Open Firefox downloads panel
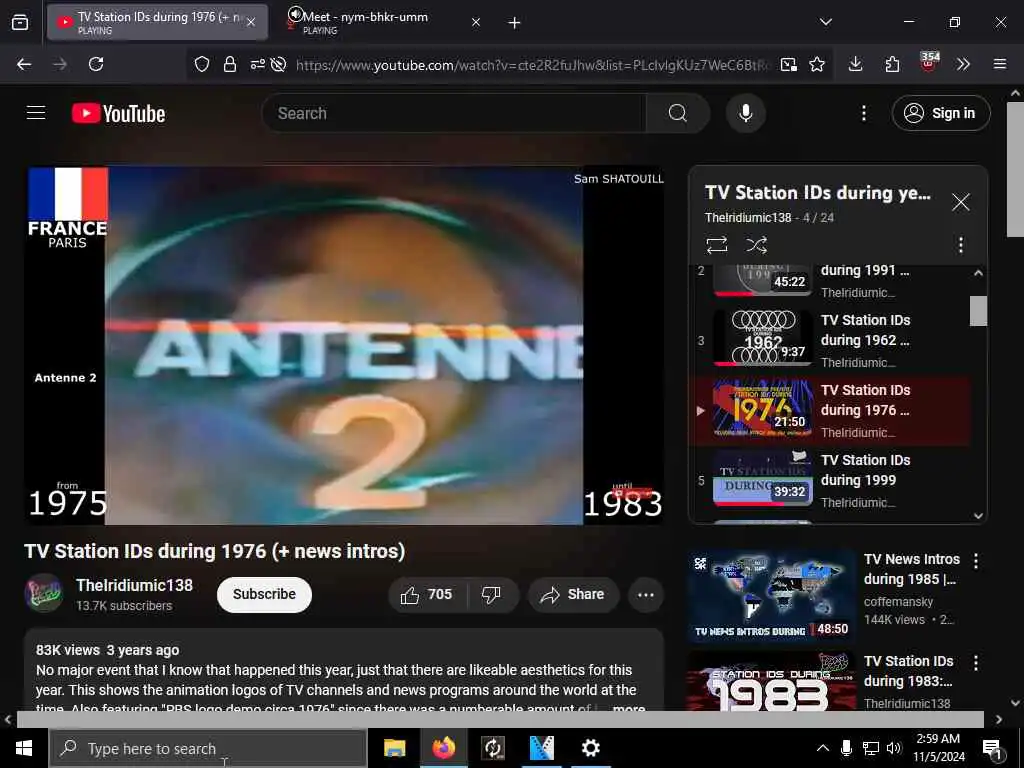This screenshot has height=768, width=1024. click(856, 64)
